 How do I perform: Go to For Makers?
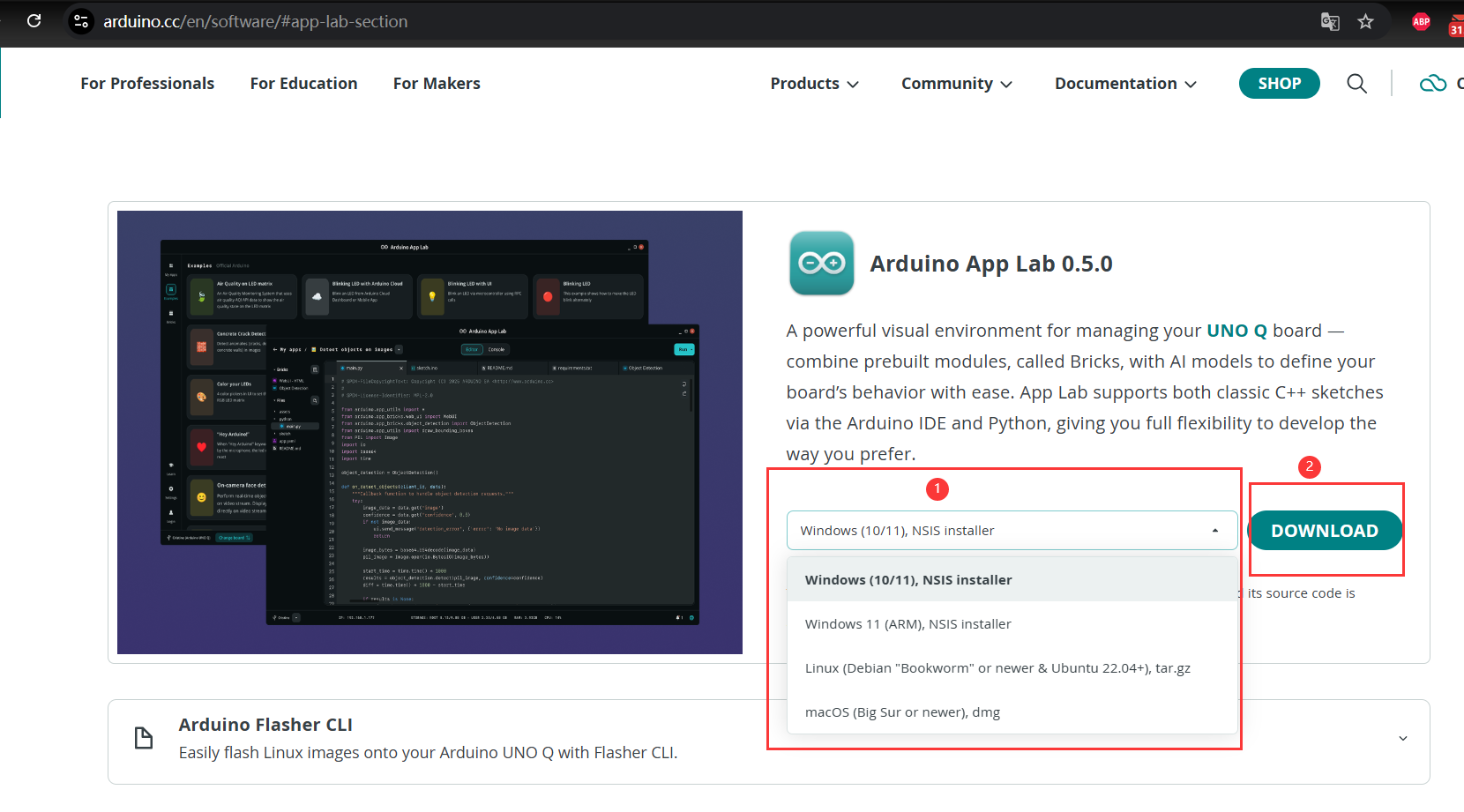coord(437,84)
